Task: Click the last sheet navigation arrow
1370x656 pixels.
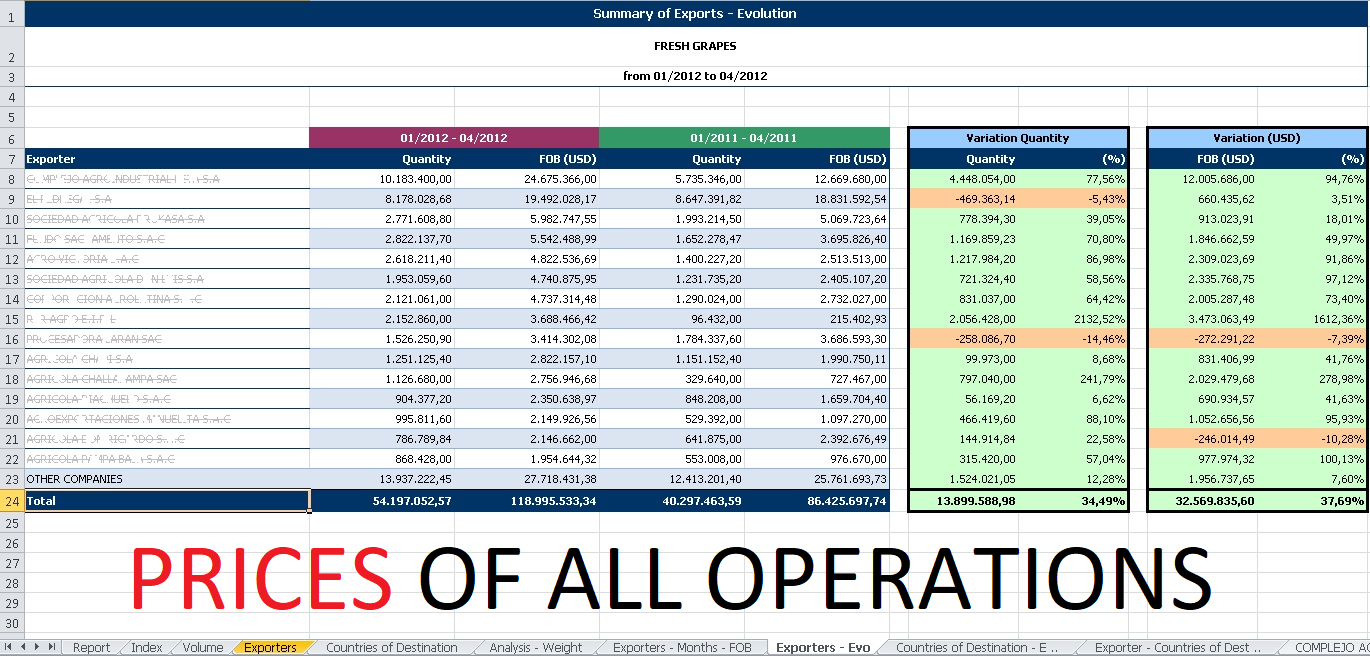Action: click(52, 648)
